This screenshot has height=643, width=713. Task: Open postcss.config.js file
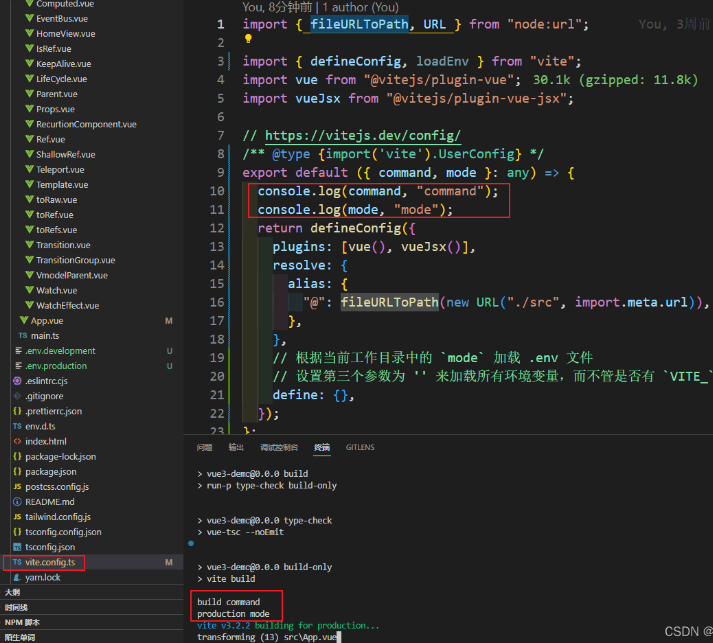57,487
